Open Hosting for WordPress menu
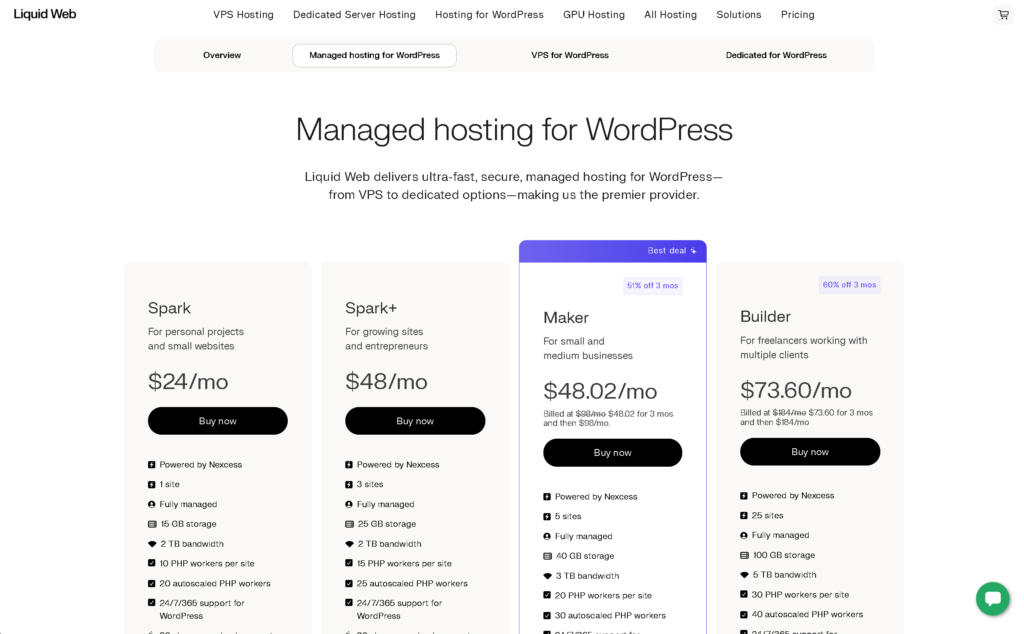This screenshot has height=634, width=1024. (x=489, y=14)
